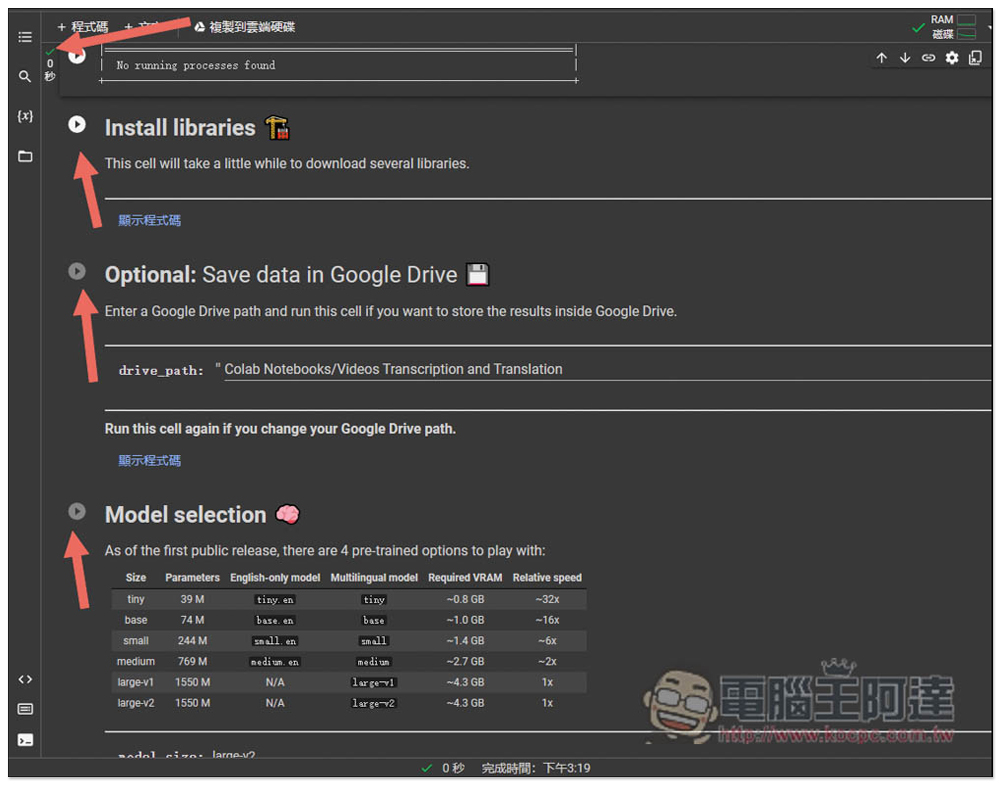Open the table of contents sidebar icon
Viewport: 1000px width, 786px height.
coord(25,37)
